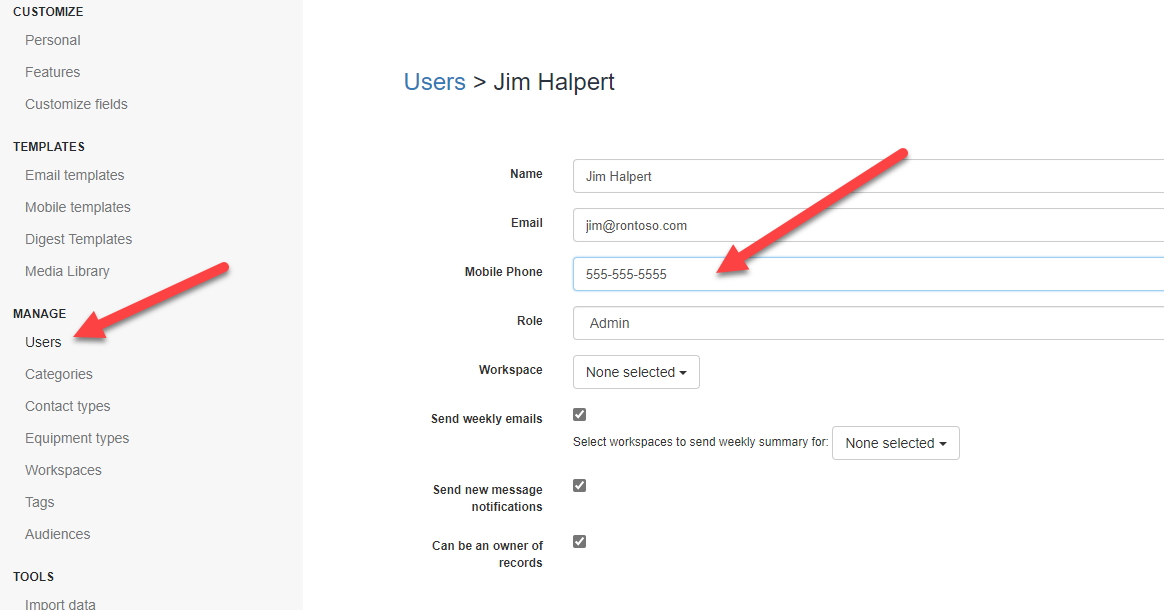The image size is (1164, 610).
Task: Click the Name field with Jim Halpert
Action: pos(869,176)
